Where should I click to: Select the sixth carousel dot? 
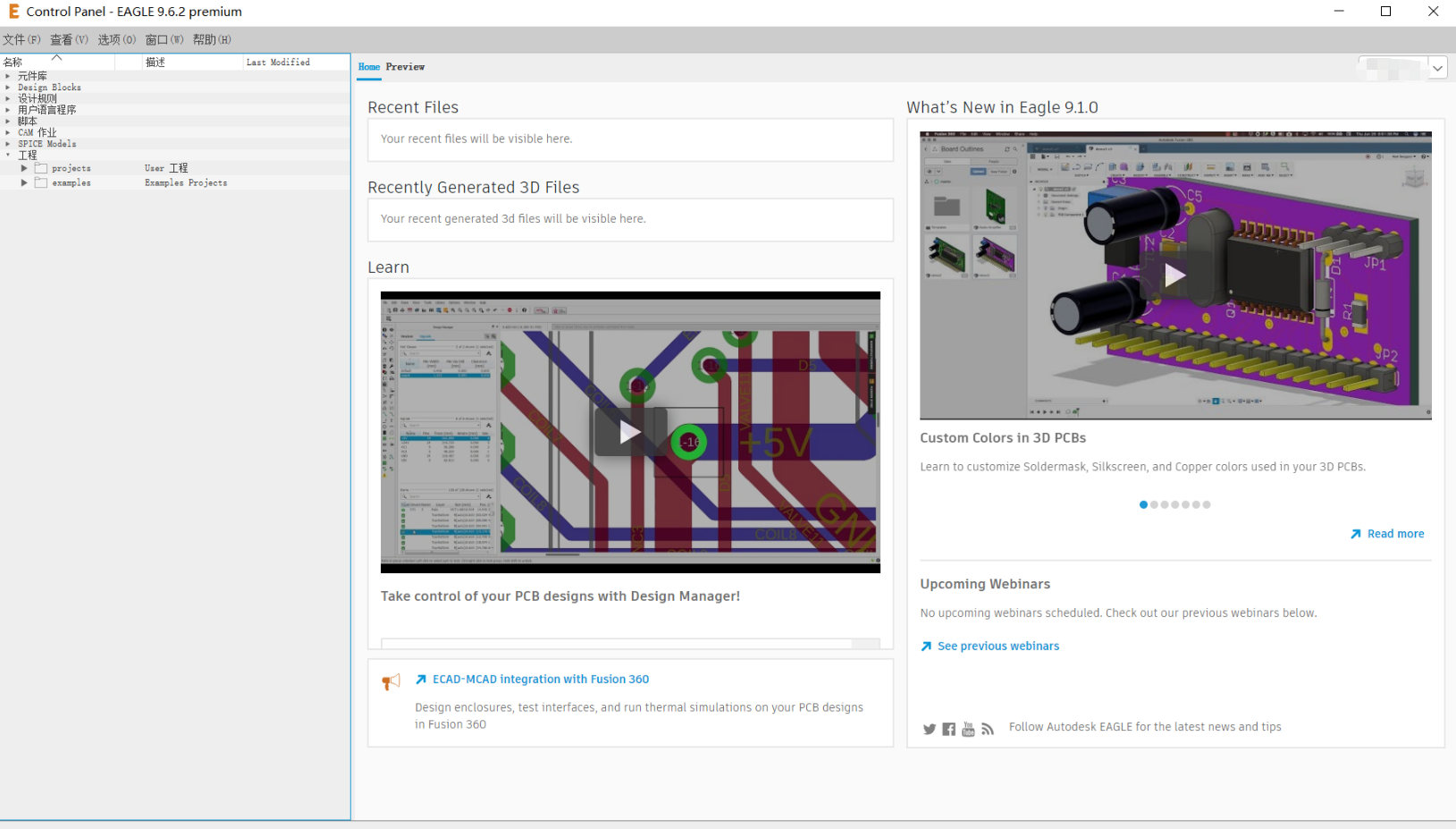(1196, 505)
